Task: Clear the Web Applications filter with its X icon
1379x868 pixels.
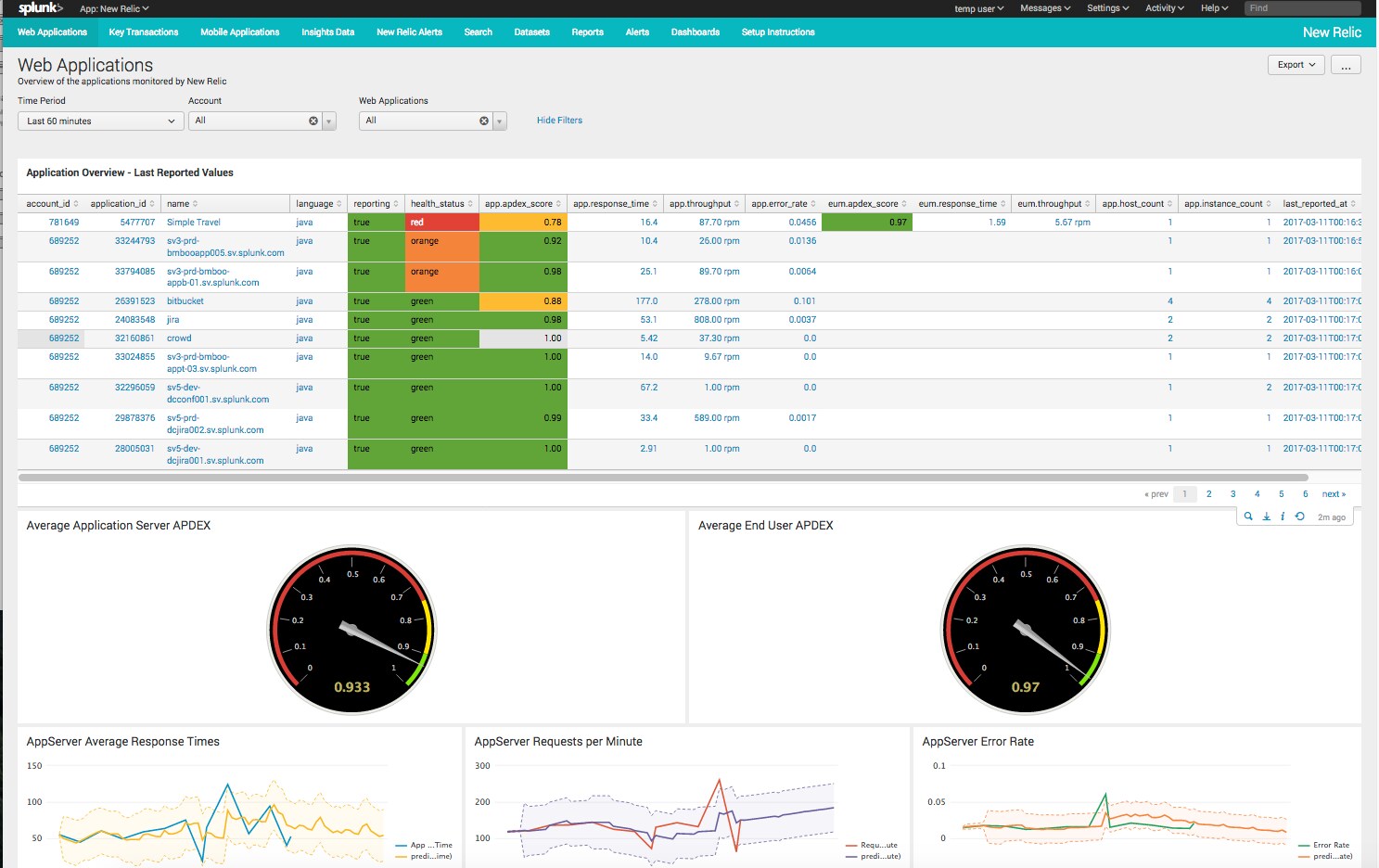Action: point(484,121)
